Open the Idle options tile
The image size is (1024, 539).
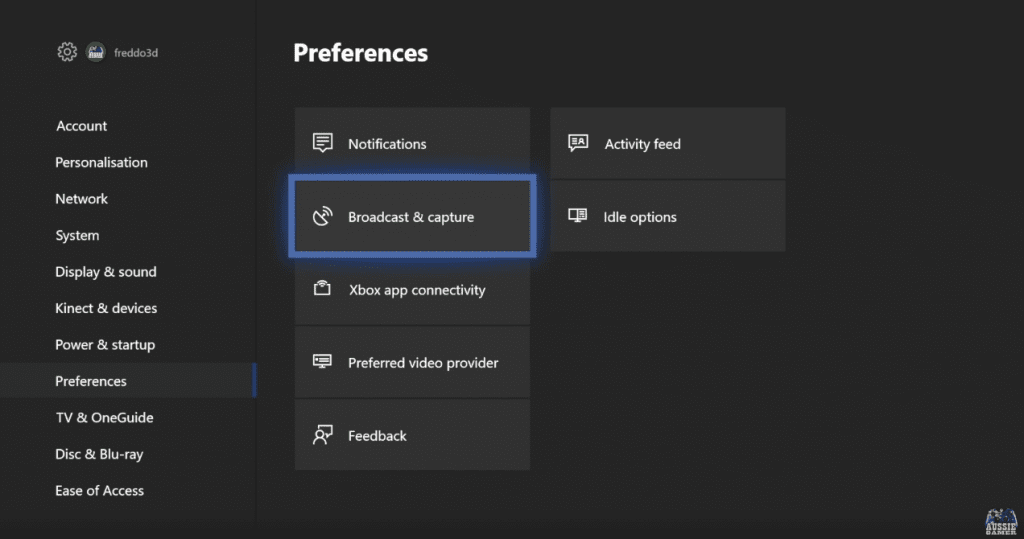(667, 216)
